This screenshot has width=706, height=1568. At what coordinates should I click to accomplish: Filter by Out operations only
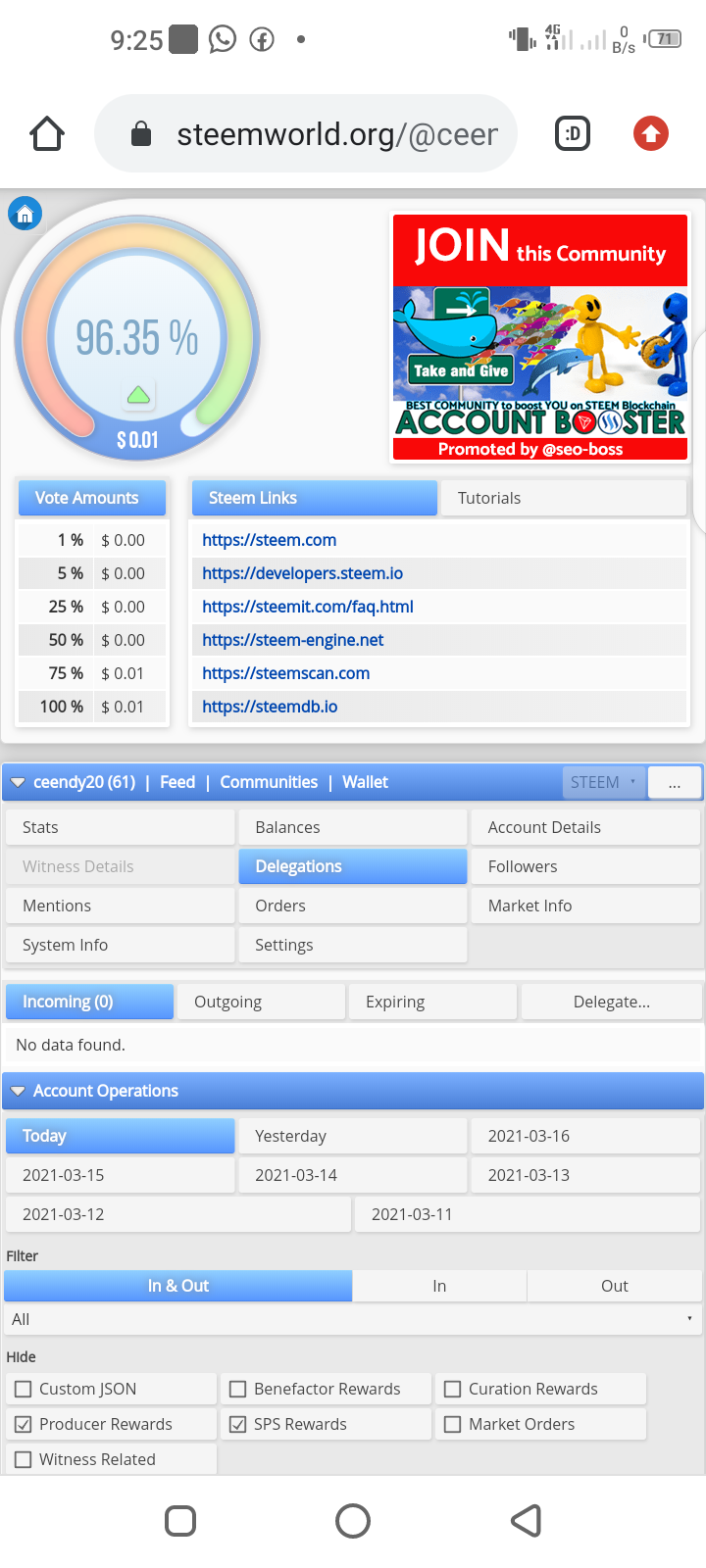pos(615,1286)
